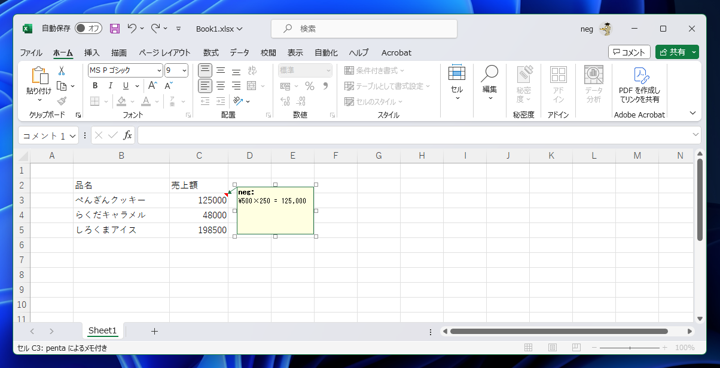
Task: Click the Excel app icon in title bar
Action: pos(28,28)
